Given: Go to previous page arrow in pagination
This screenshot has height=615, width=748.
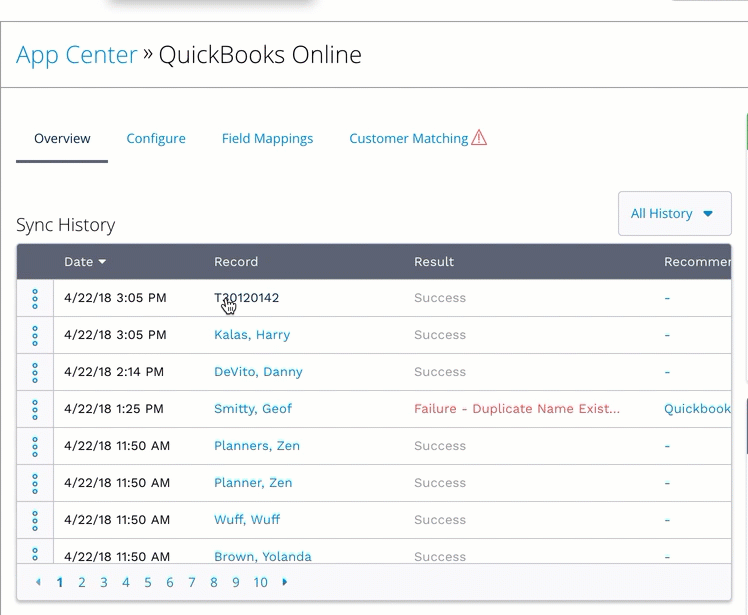Looking at the screenshot, I should click(38, 582).
